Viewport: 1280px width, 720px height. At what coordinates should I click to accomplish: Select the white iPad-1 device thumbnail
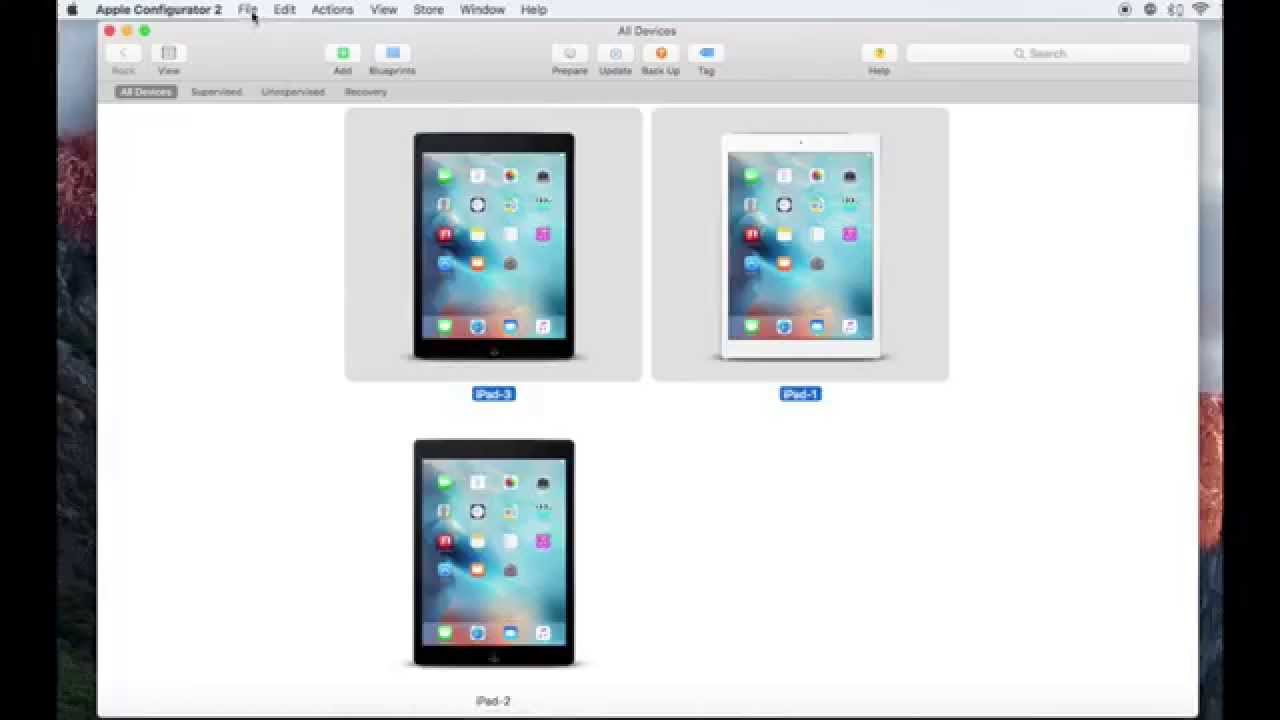[801, 246]
